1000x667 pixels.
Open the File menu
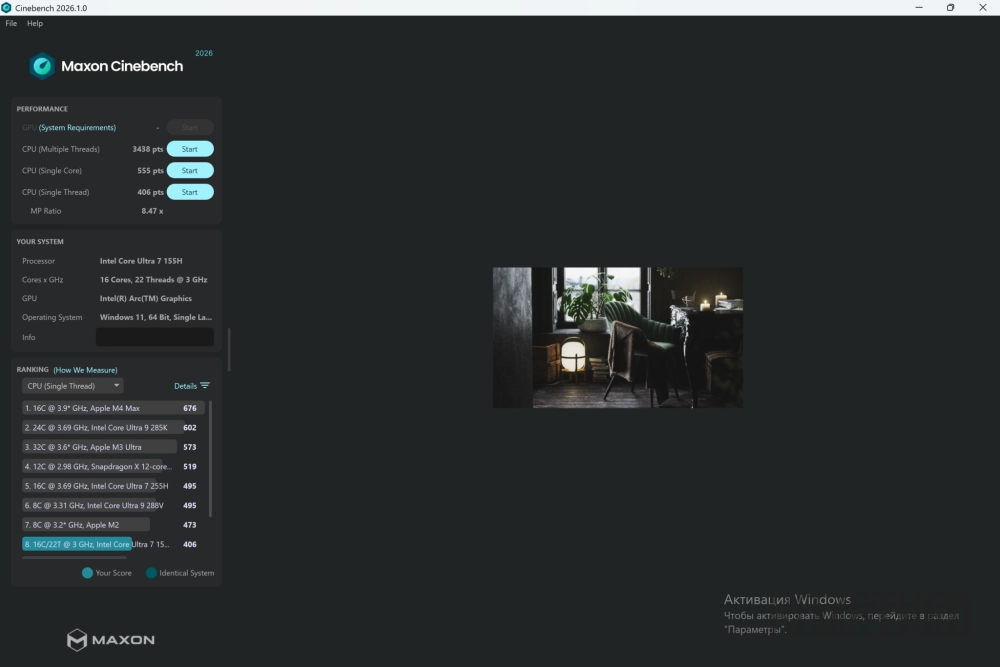point(11,23)
